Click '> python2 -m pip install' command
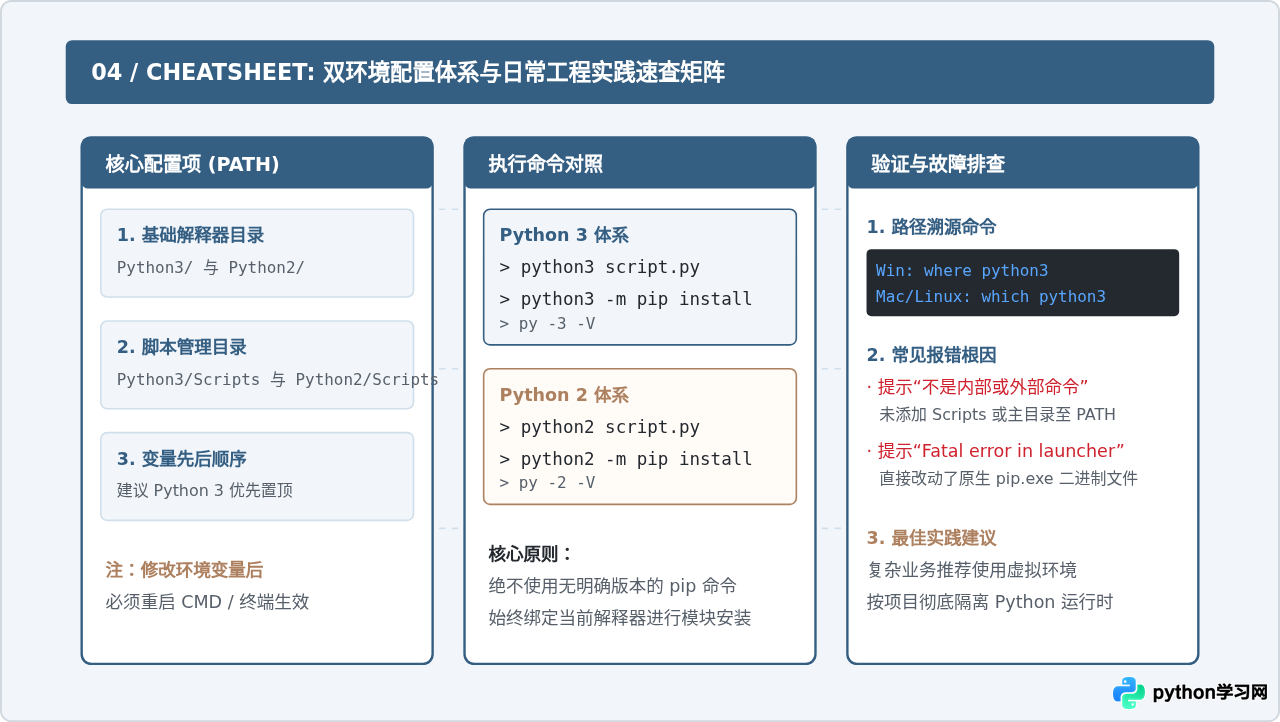Screen dimensions: 1280x722 coord(626,459)
